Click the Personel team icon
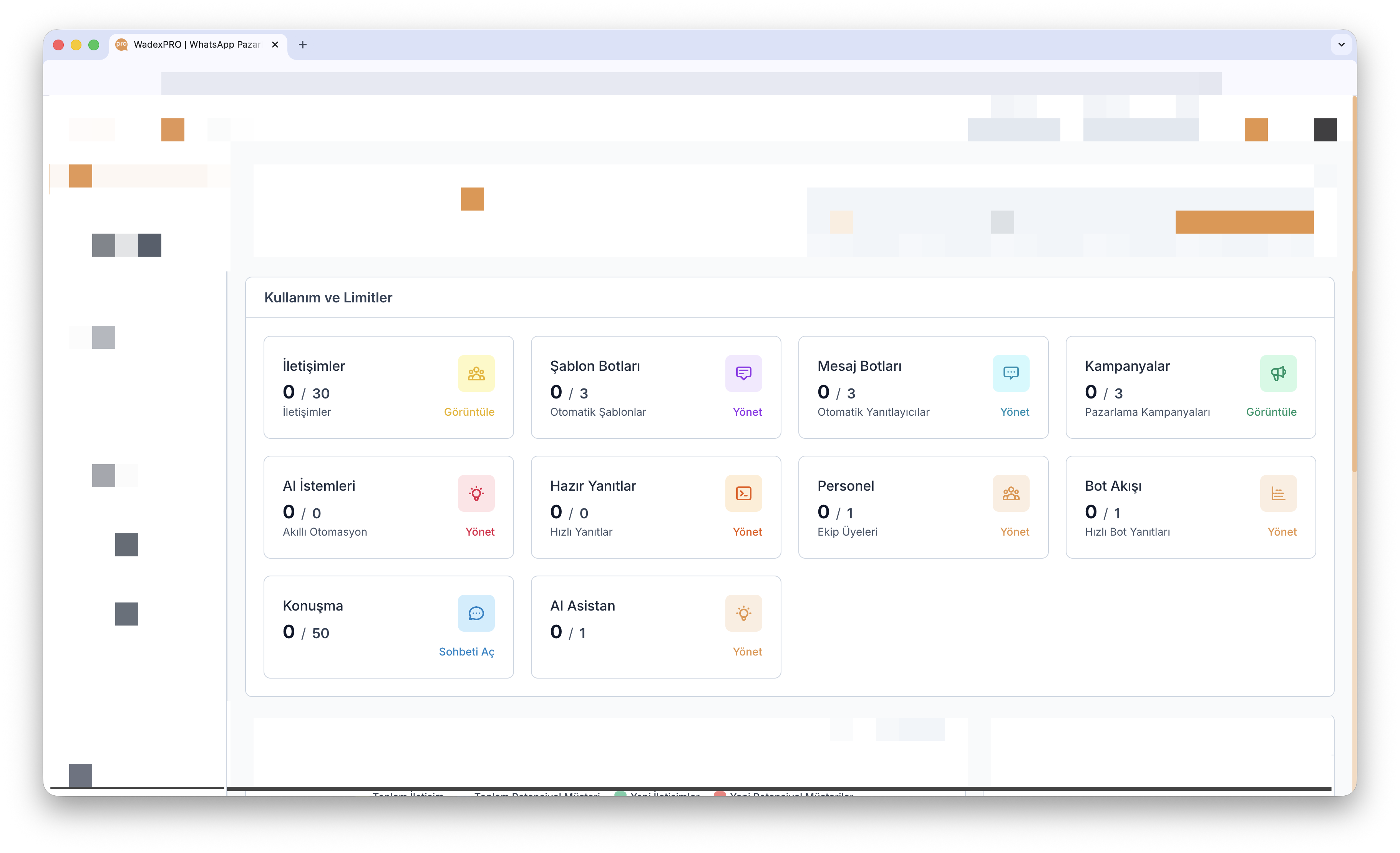This screenshot has width=1400, height=853. tap(1011, 493)
